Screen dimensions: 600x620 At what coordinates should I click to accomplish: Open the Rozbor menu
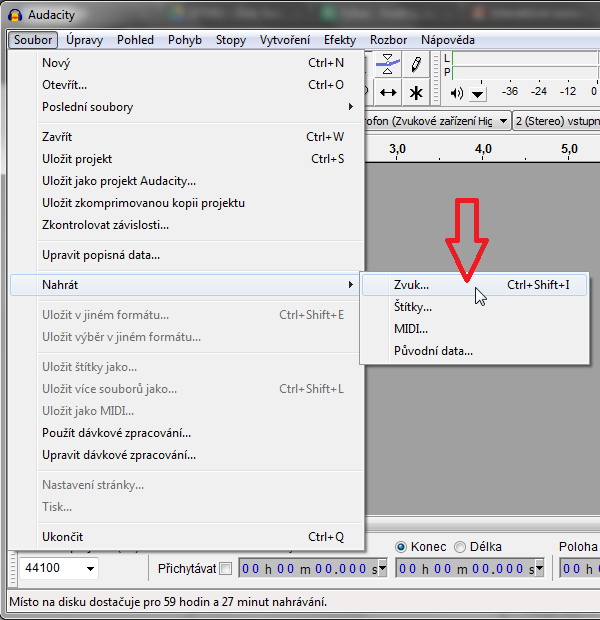pyautogui.click(x=388, y=40)
